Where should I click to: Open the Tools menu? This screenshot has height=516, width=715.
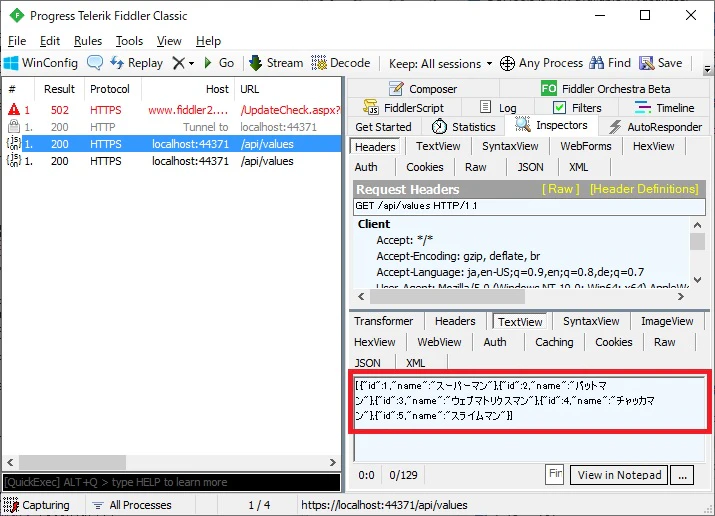tap(129, 41)
